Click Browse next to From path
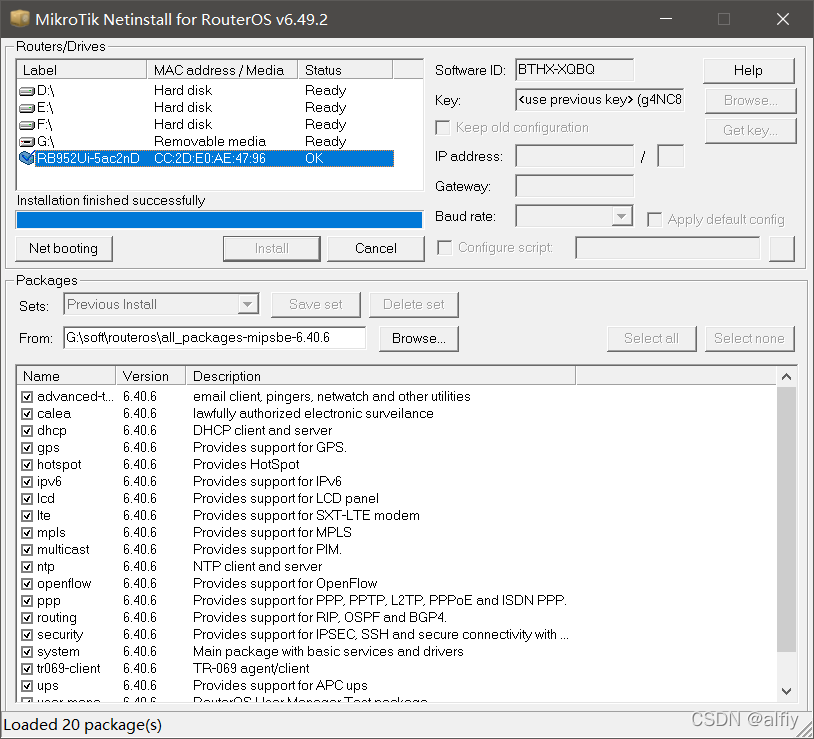814x739 pixels. tap(418, 339)
